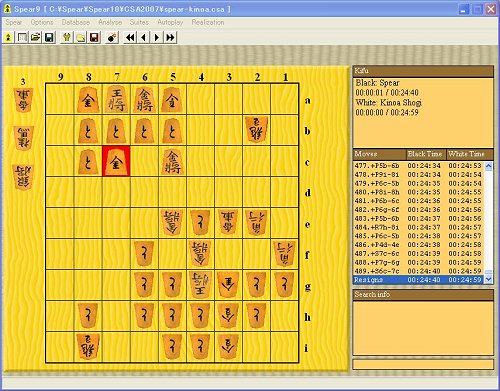Click the move list scrollbar down arrow
The width and height of the screenshot is (500, 391).
pos(489,279)
